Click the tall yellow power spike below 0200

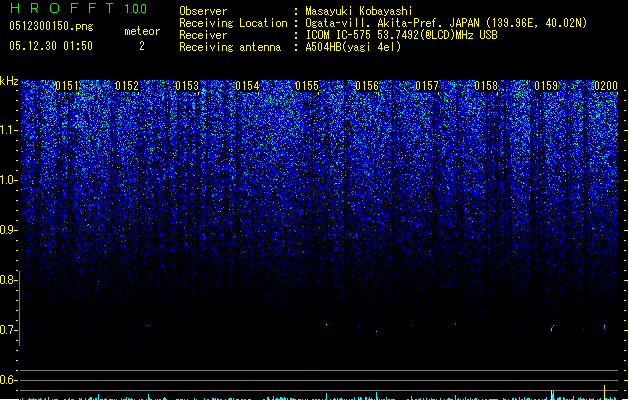click(x=605, y=392)
